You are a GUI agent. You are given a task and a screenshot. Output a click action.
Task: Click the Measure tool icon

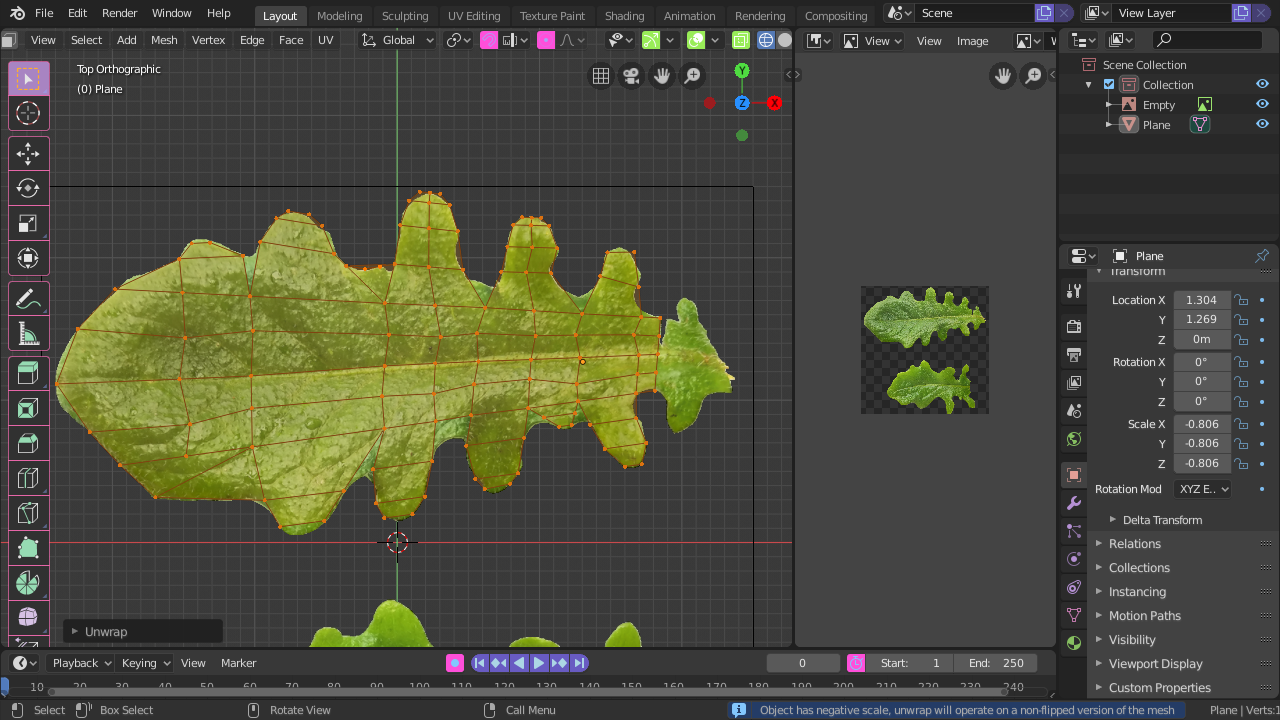tap(28, 334)
